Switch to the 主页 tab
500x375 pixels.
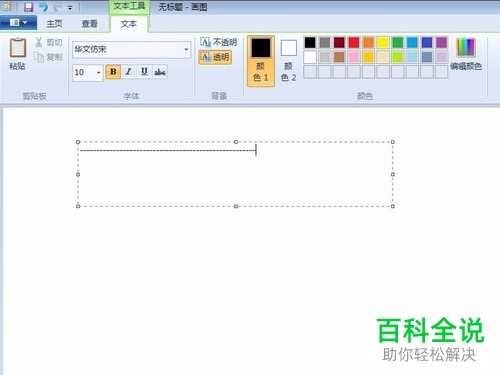[54, 24]
